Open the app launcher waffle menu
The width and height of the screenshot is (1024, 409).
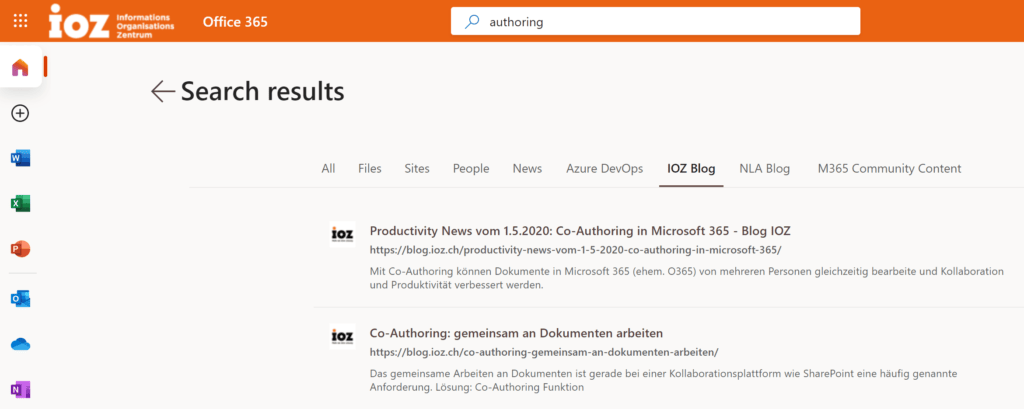(x=20, y=21)
